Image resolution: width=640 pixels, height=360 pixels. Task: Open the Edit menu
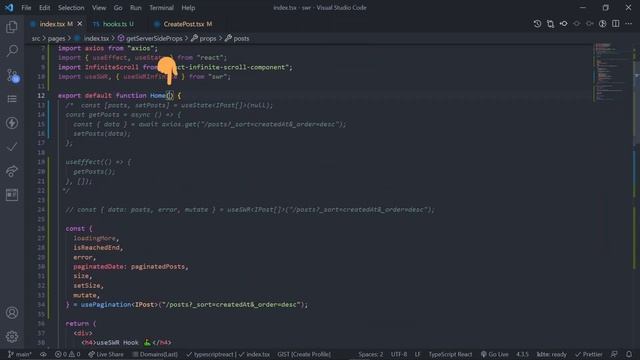44,8
